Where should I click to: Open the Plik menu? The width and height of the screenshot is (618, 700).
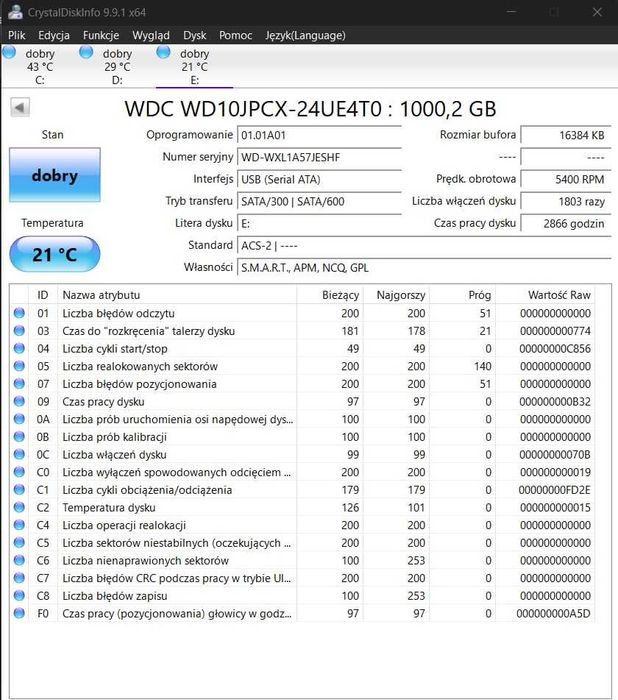click(x=17, y=35)
